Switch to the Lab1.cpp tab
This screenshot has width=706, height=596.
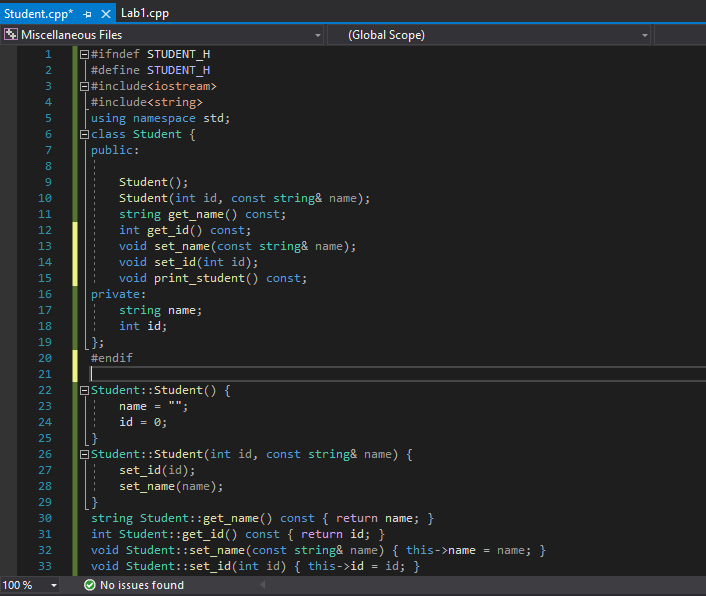pyautogui.click(x=145, y=13)
